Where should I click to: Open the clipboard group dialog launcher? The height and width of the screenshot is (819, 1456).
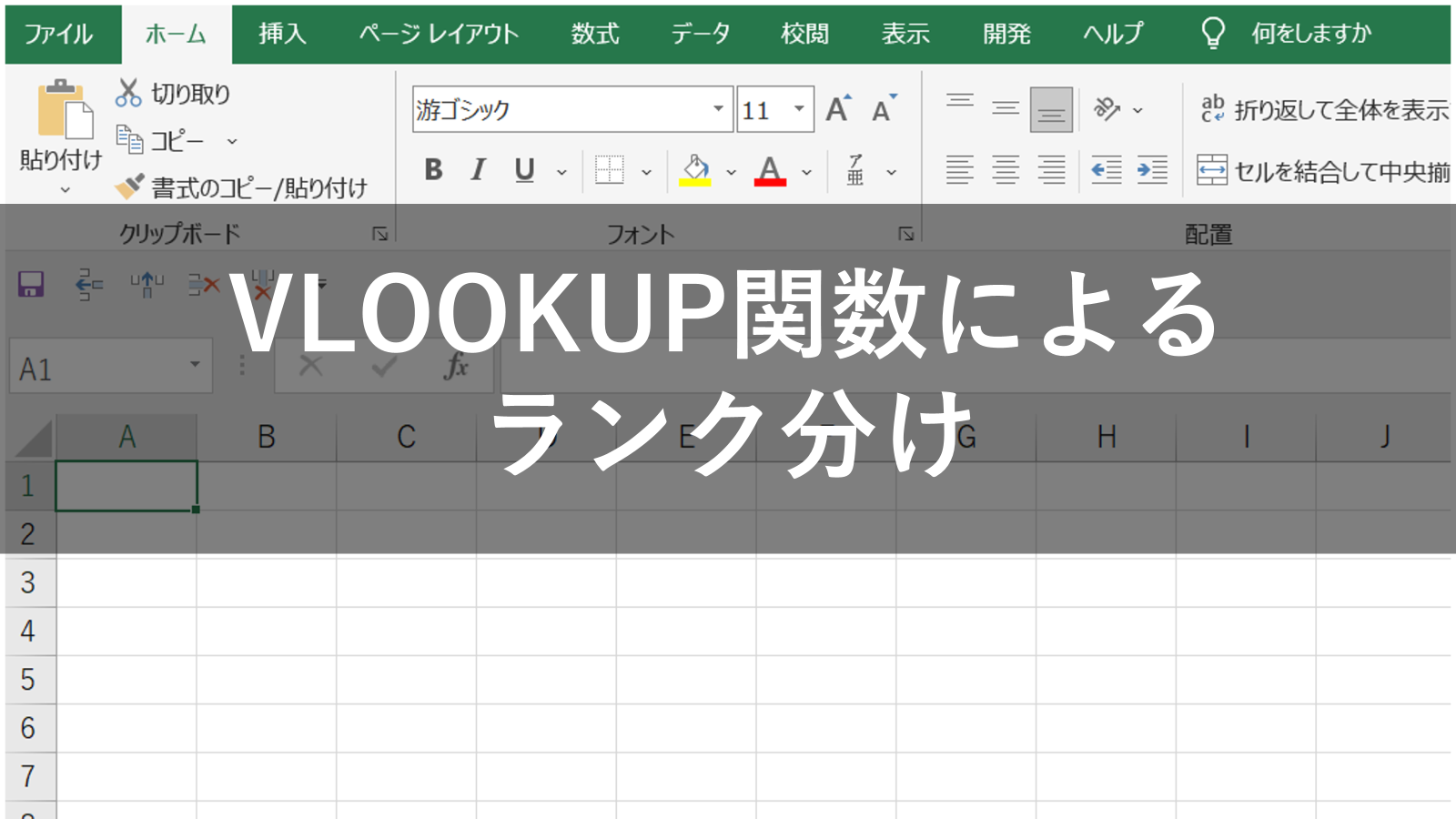point(380,234)
